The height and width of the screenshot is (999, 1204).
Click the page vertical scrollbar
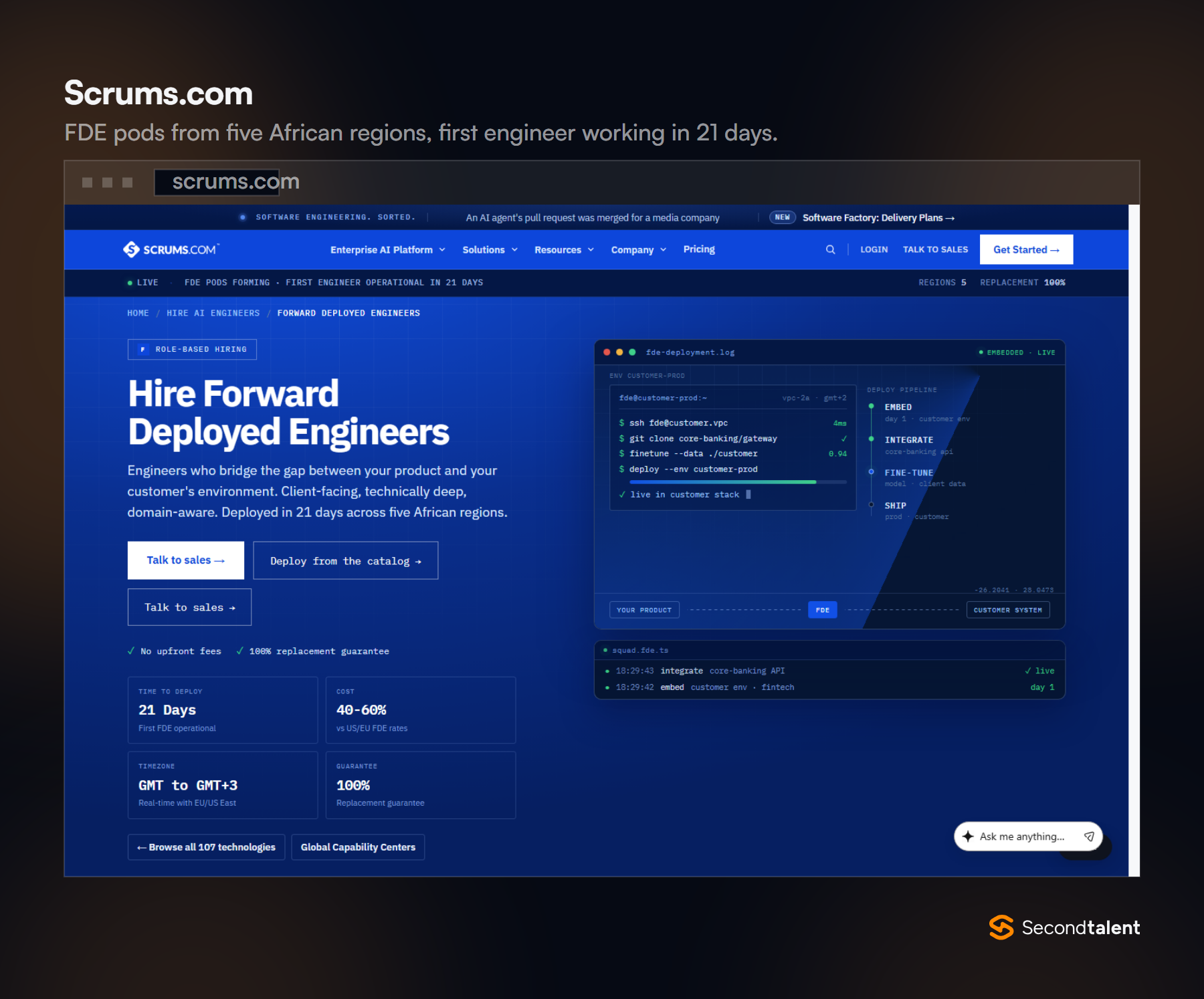pyautogui.click(x=1134, y=540)
